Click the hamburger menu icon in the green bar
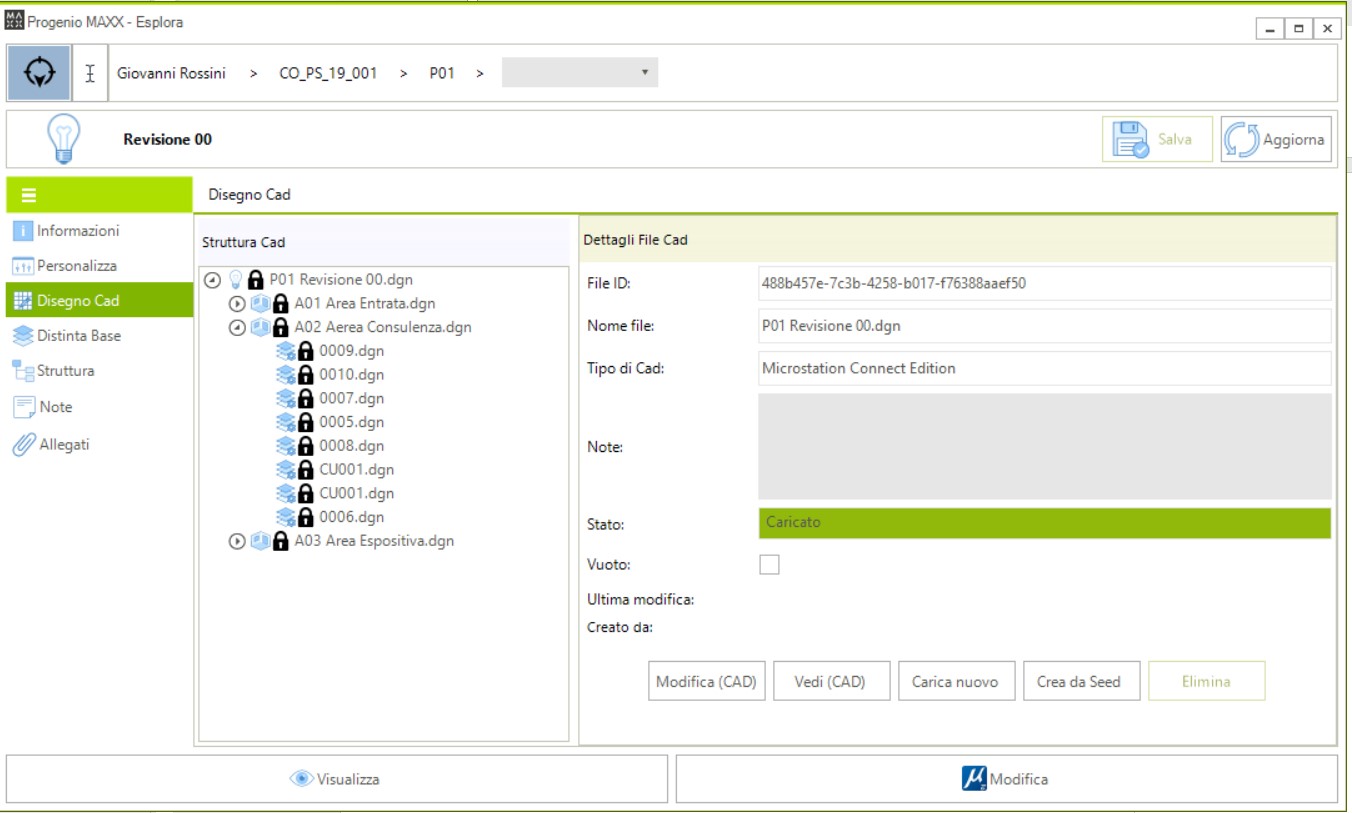This screenshot has height=813, width=1352. click(x=29, y=195)
